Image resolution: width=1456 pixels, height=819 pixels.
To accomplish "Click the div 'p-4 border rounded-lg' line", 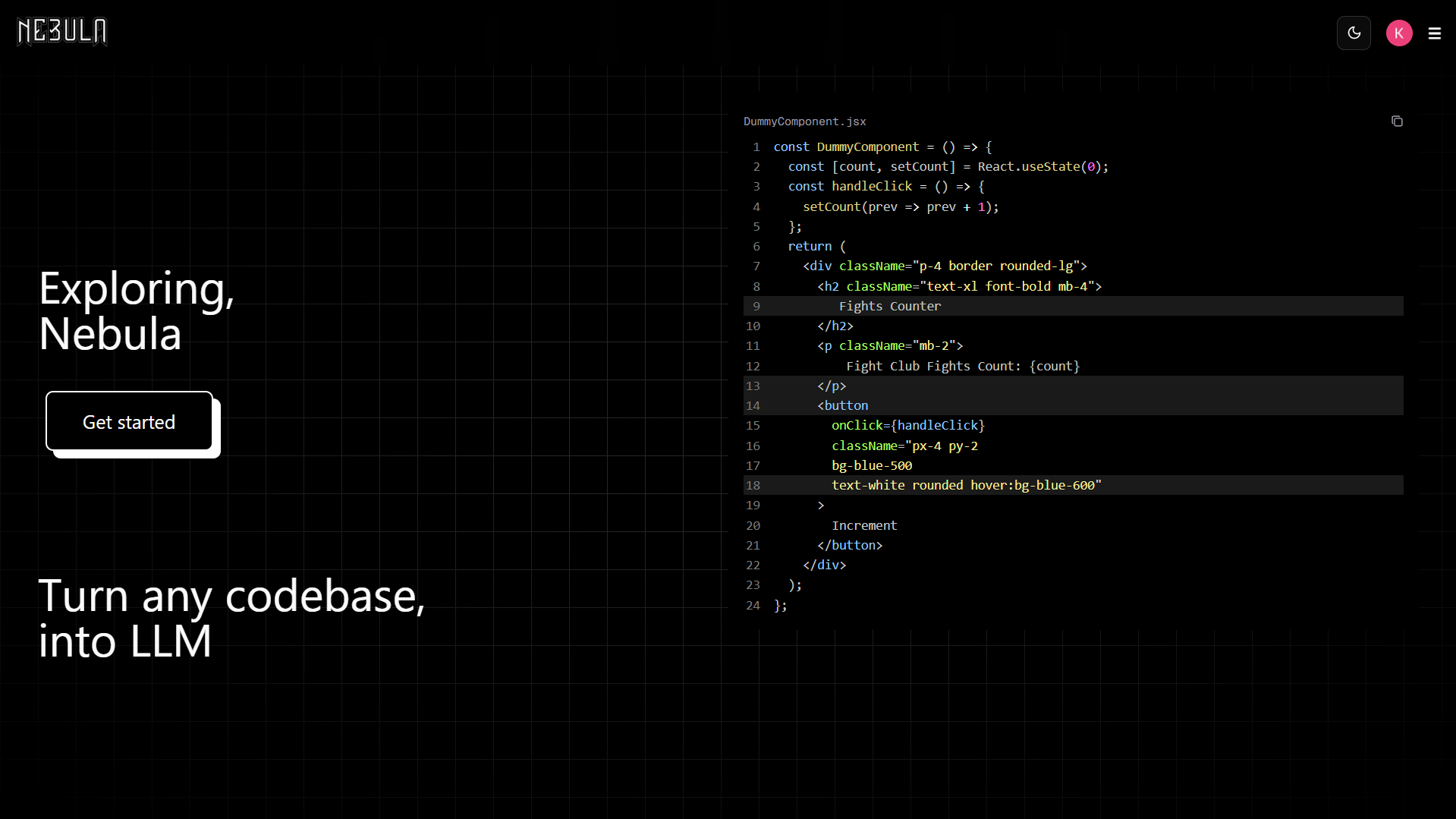I will tap(1074, 266).
